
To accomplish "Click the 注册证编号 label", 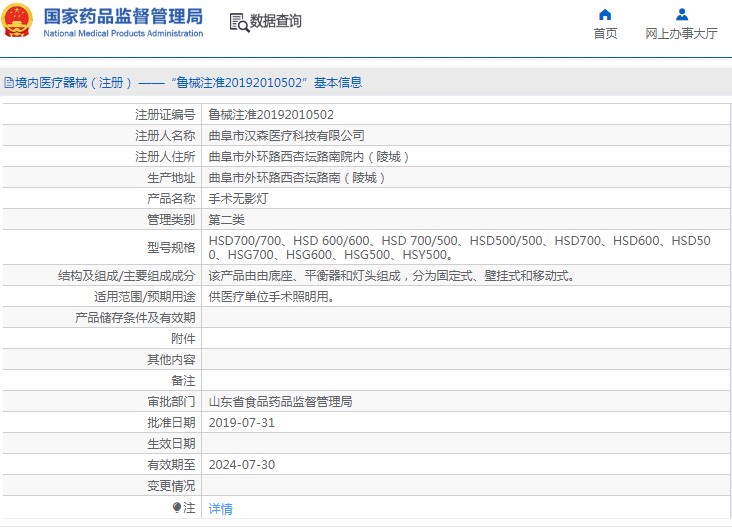I will click(165, 115).
